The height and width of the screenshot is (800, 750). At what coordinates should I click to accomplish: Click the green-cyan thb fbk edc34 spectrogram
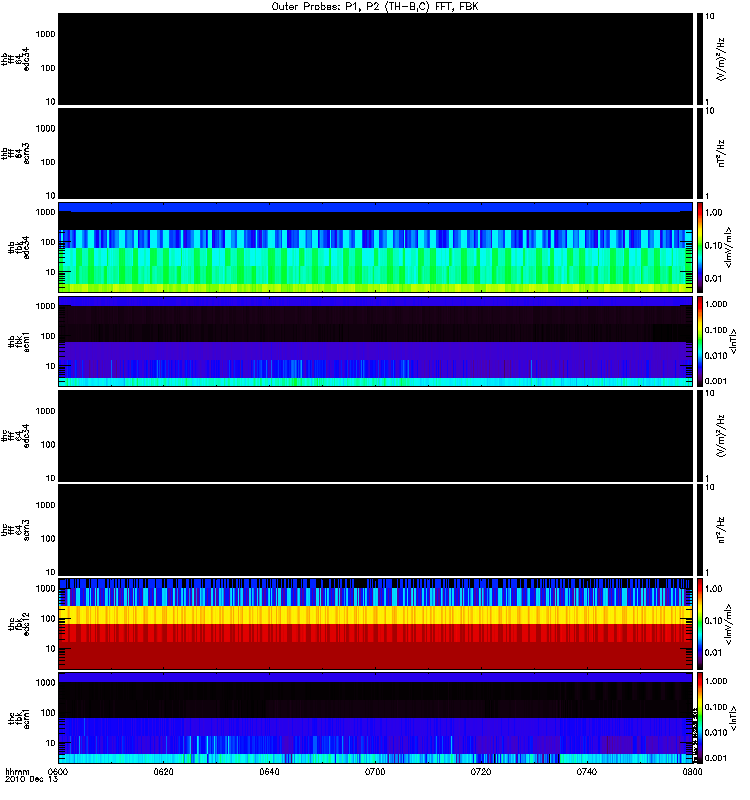[375, 247]
